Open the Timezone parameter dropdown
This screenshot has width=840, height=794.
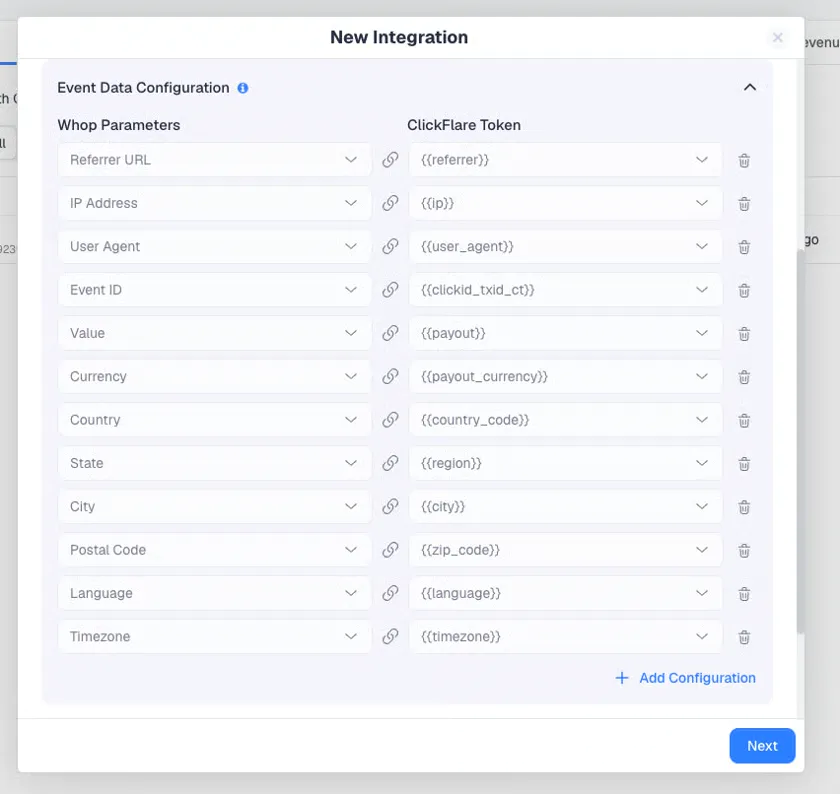[214, 636]
